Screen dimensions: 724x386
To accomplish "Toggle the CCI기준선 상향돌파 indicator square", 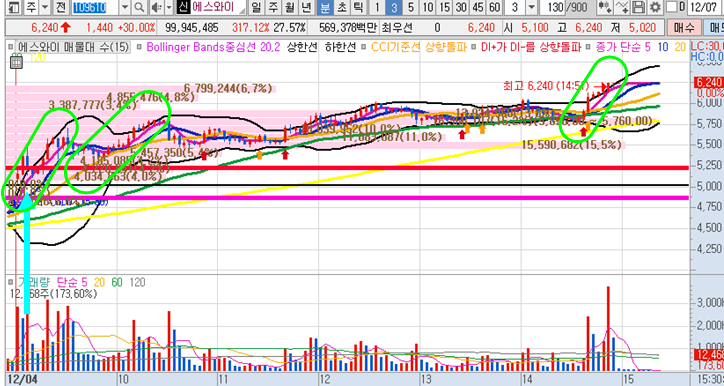I will tap(364, 47).
